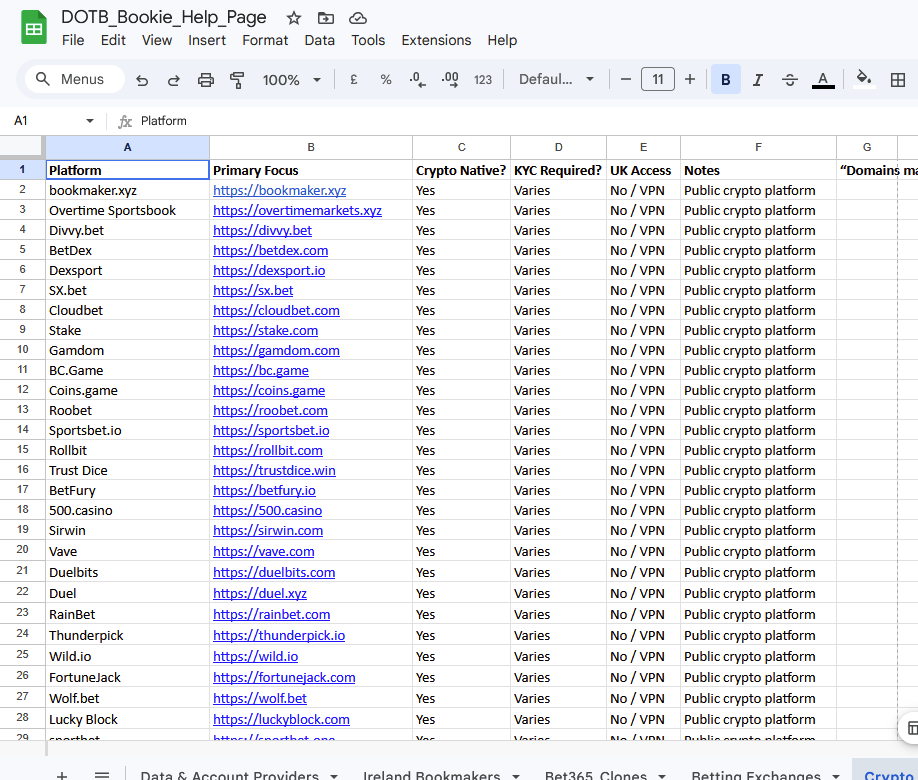The height and width of the screenshot is (780, 918).
Task: Star the DOTB_Bookie_Help_Page document
Action: (x=294, y=18)
